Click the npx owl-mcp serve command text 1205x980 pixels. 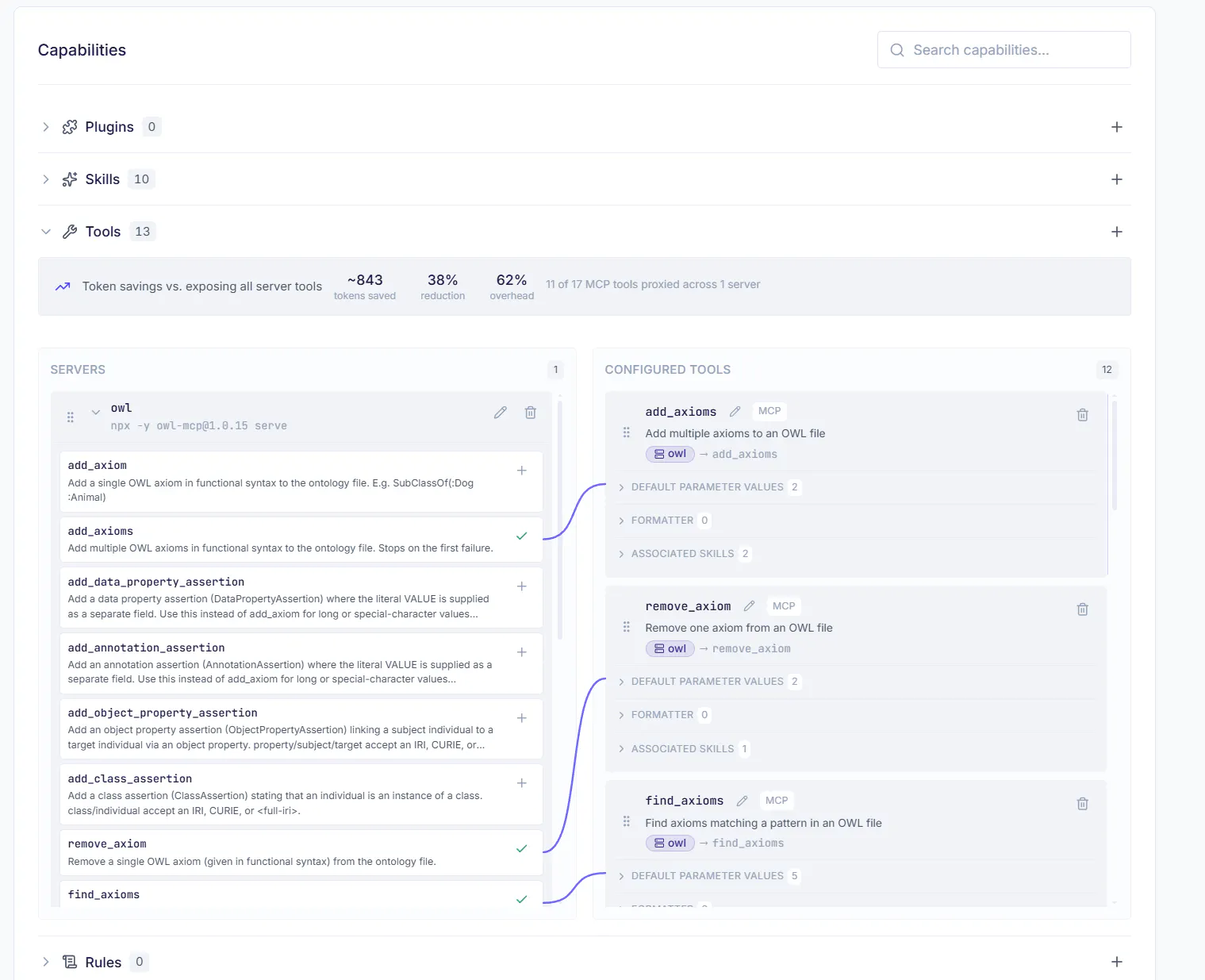199,426
